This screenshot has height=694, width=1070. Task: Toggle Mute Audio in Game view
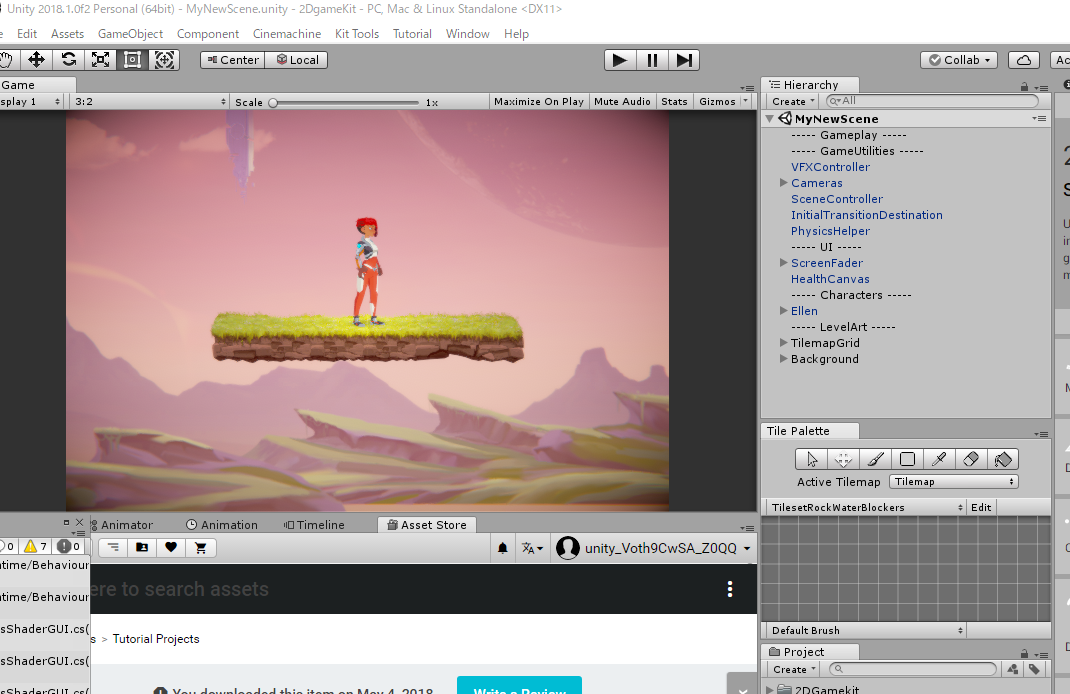pyautogui.click(x=622, y=102)
